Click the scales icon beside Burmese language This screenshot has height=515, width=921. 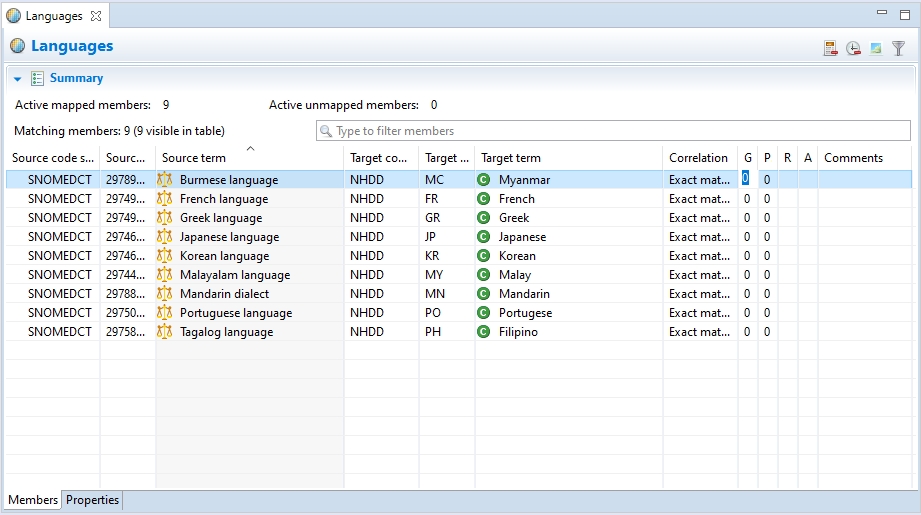pos(165,180)
